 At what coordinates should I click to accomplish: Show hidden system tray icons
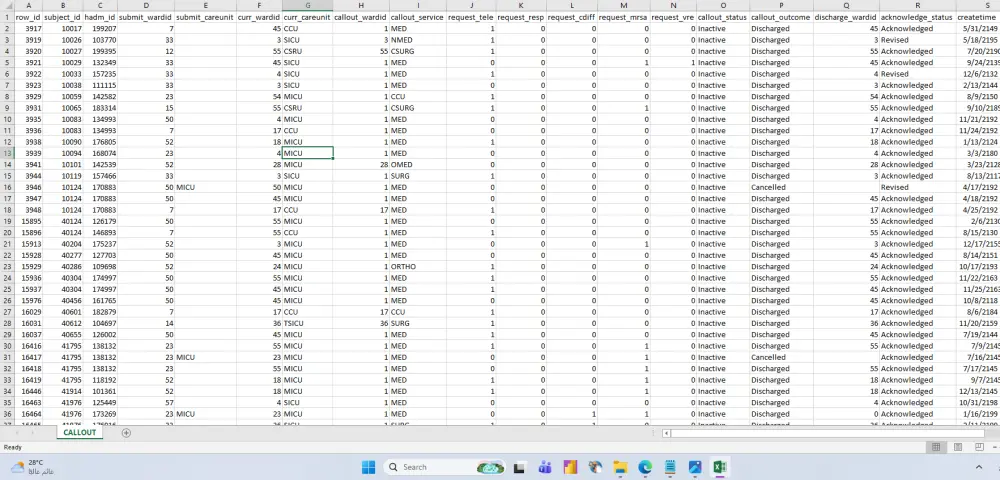pos(979,467)
